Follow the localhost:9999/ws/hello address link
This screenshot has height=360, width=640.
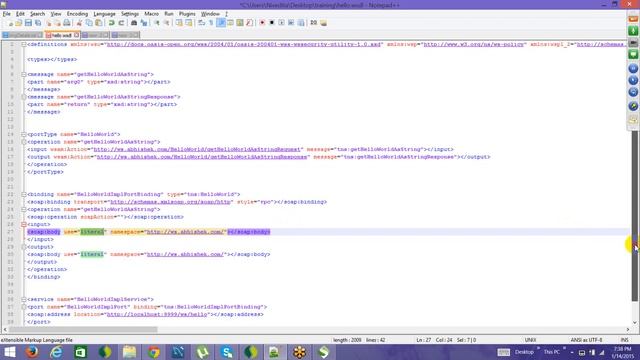tap(157, 314)
